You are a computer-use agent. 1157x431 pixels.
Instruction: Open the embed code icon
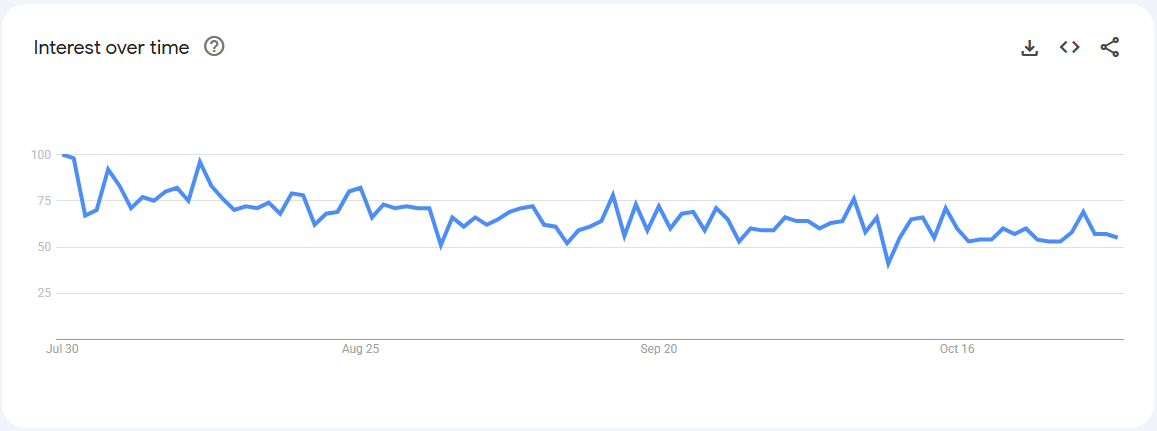(1070, 47)
